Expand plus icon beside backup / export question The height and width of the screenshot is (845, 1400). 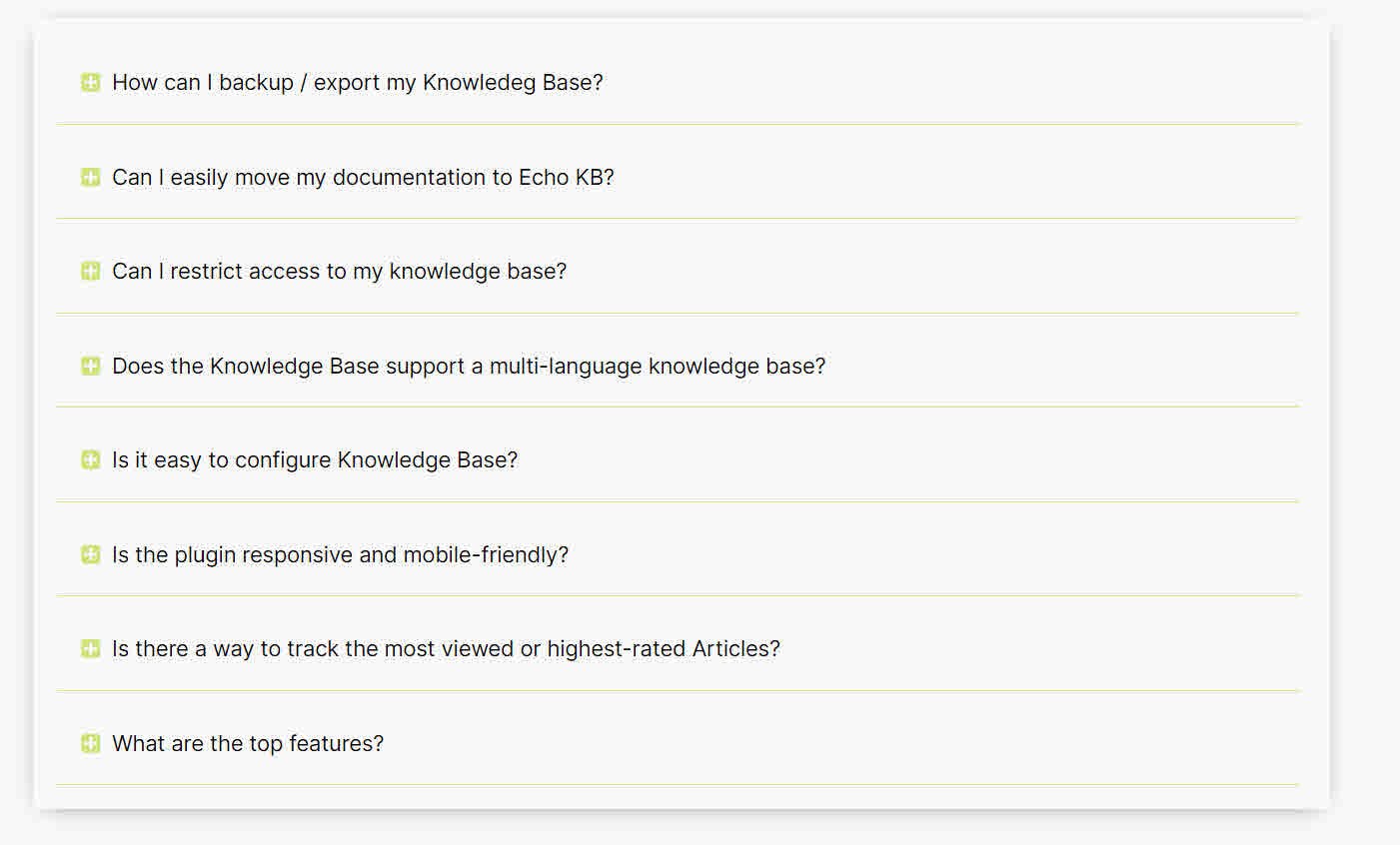[x=90, y=82]
